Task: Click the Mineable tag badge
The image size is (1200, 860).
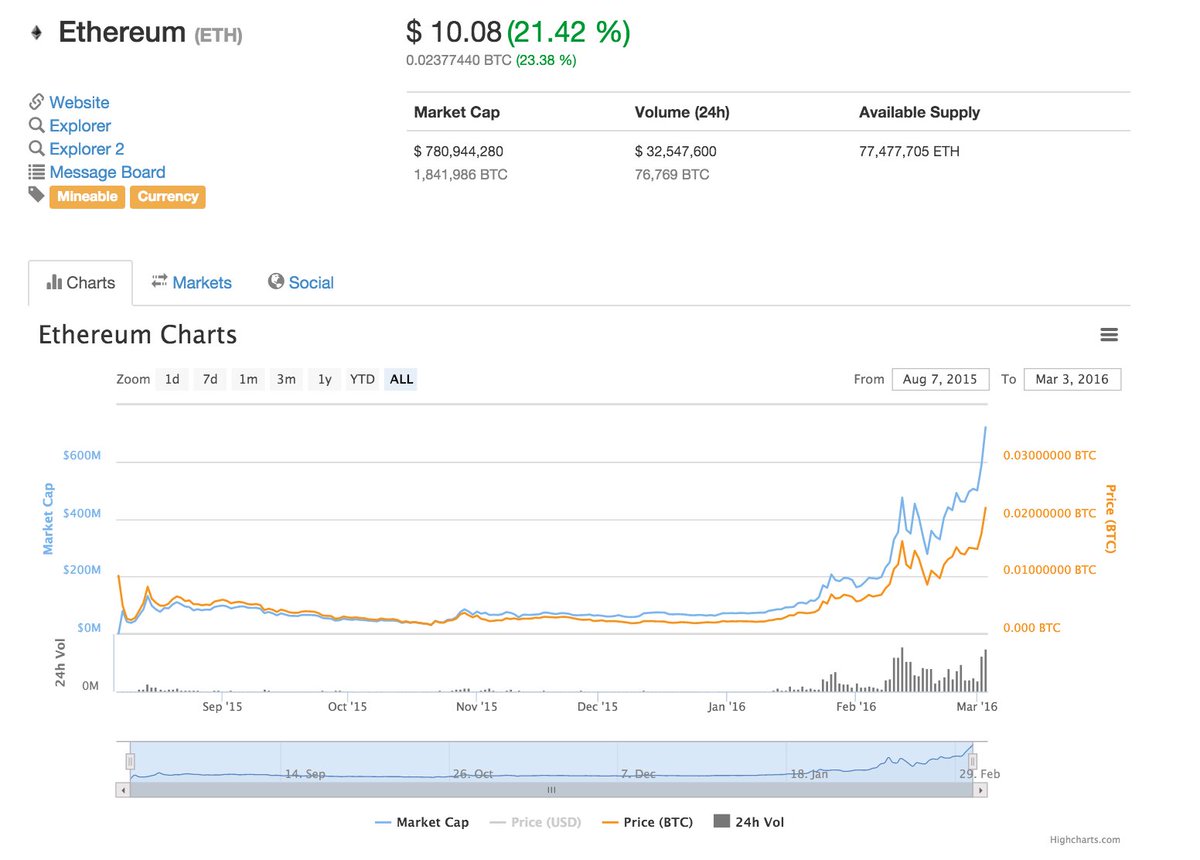Action: [87, 197]
